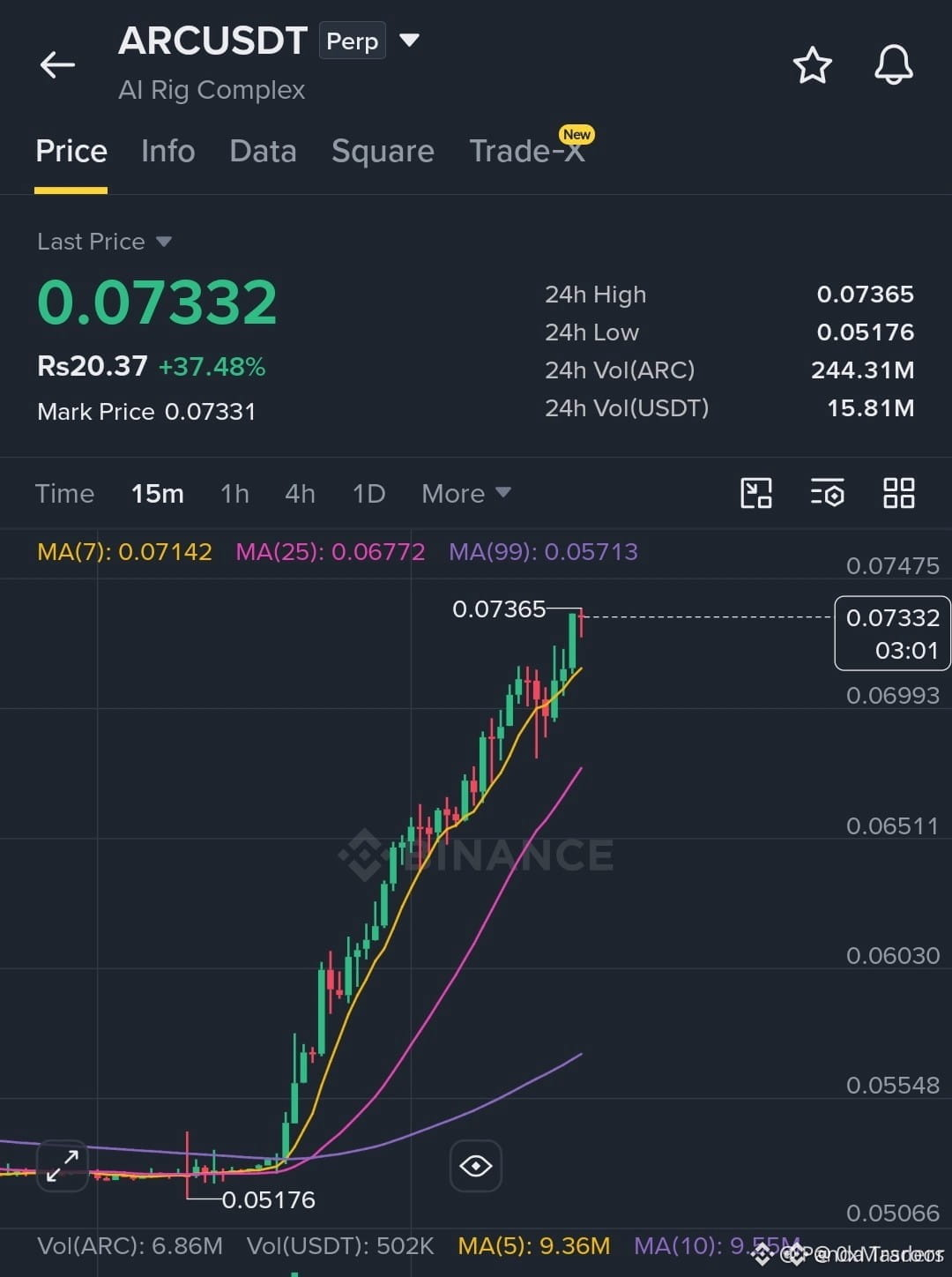
Task: Tap the Mark Price 0.07331 text
Action: pos(146,412)
